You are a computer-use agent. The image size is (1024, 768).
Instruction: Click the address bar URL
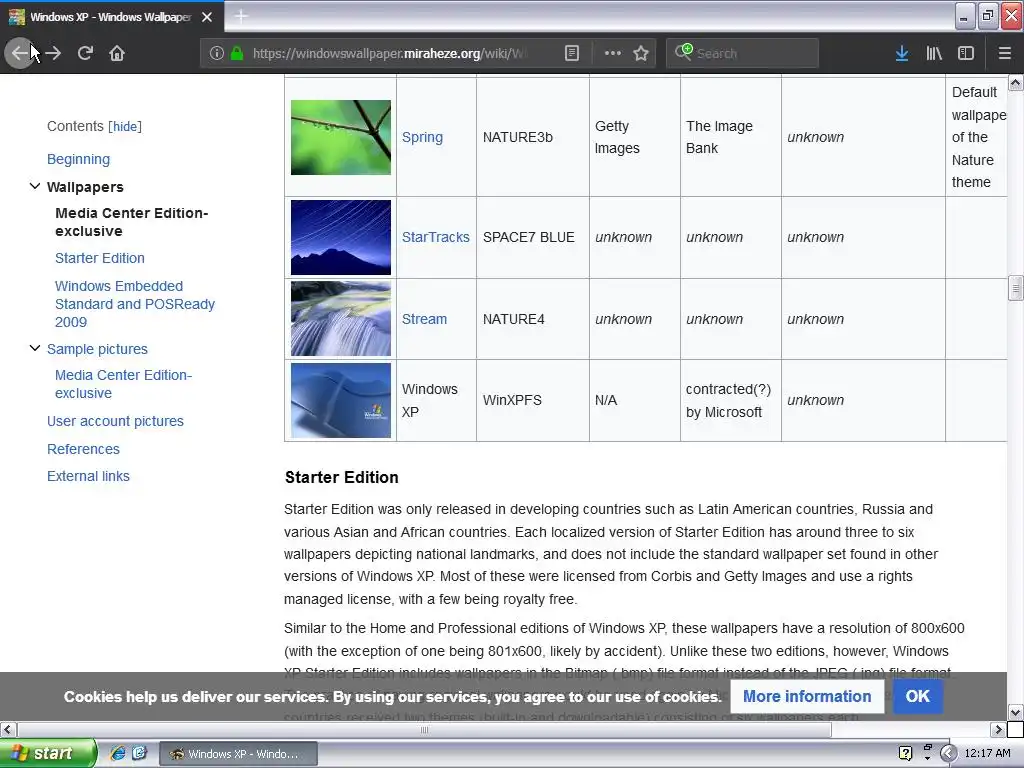[x=389, y=54]
